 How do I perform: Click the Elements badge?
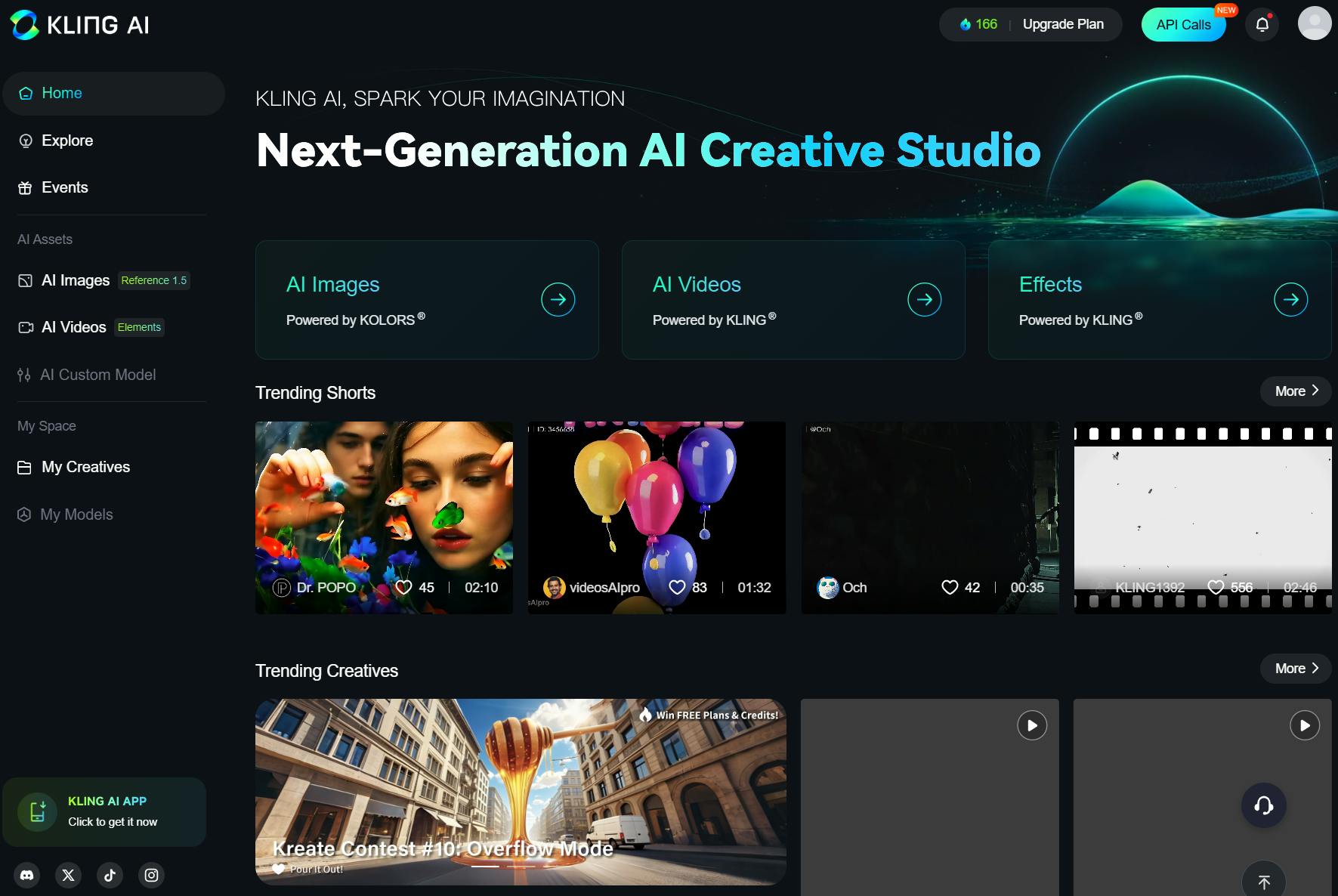(140, 327)
